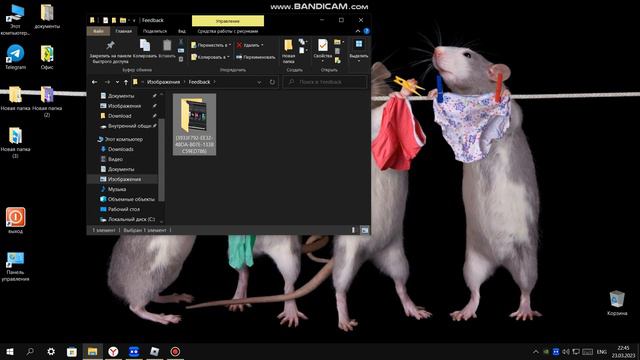Image resolution: width=640 pixels, height=360 pixels.
Task: Collapse the ribbon with the chevron
Action: 358,31
